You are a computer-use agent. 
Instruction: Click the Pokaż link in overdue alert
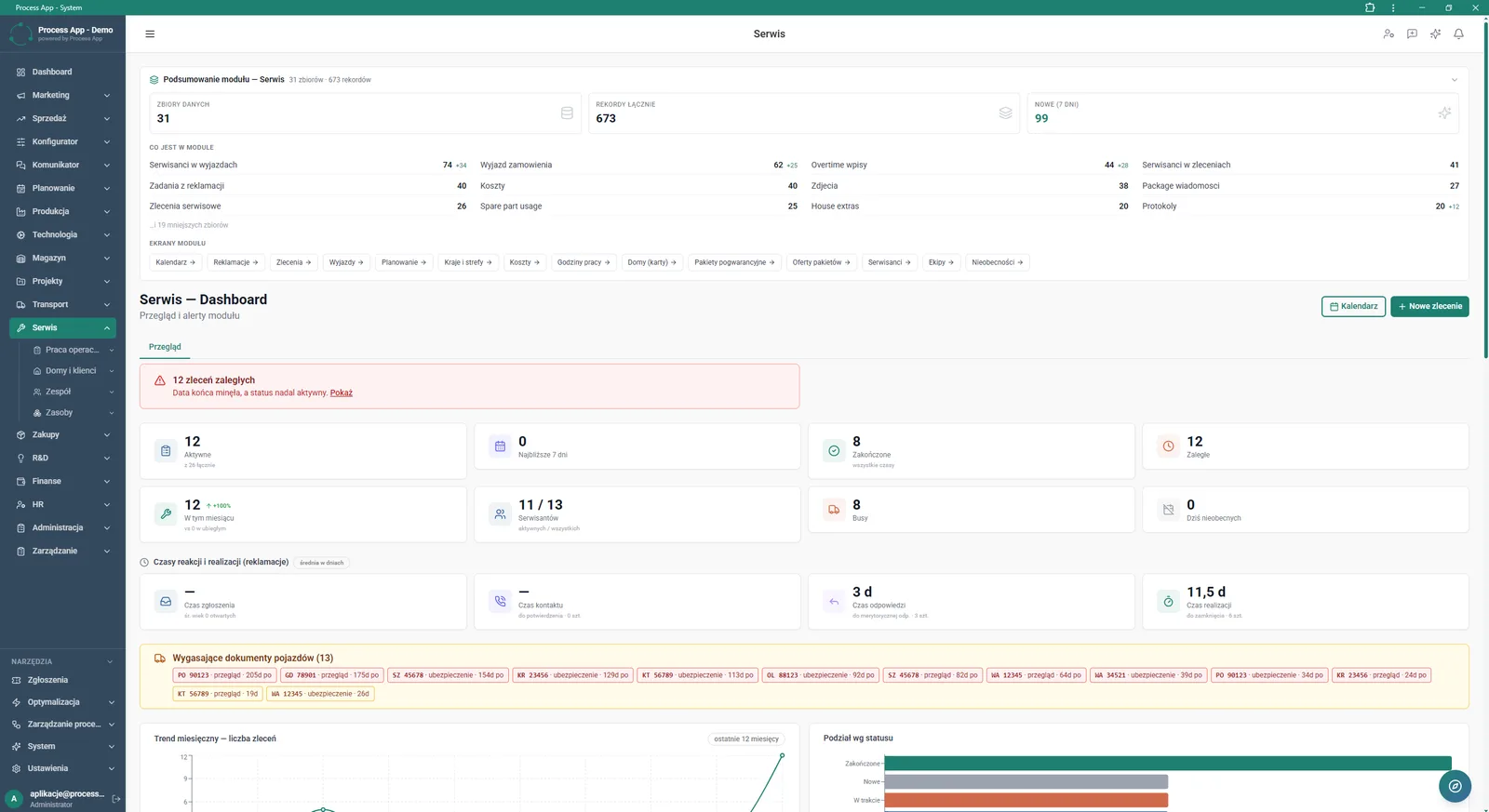click(342, 393)
